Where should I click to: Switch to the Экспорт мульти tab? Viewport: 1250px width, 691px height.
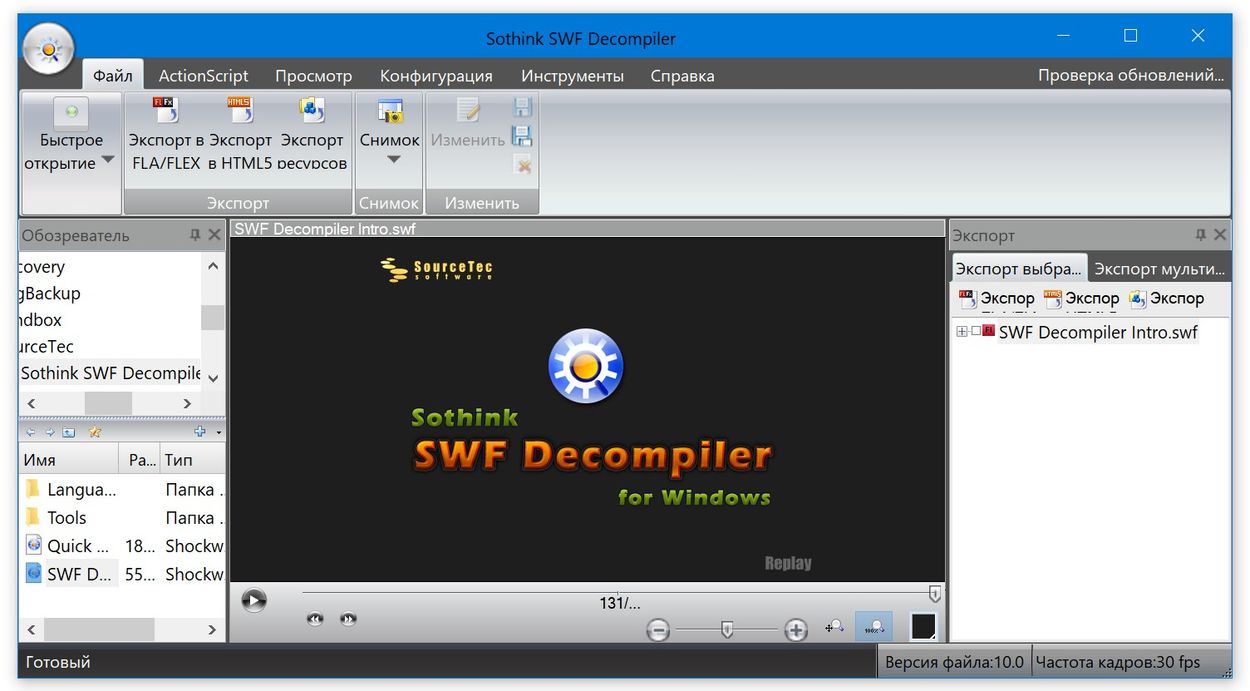click(x=1158, y=268)
